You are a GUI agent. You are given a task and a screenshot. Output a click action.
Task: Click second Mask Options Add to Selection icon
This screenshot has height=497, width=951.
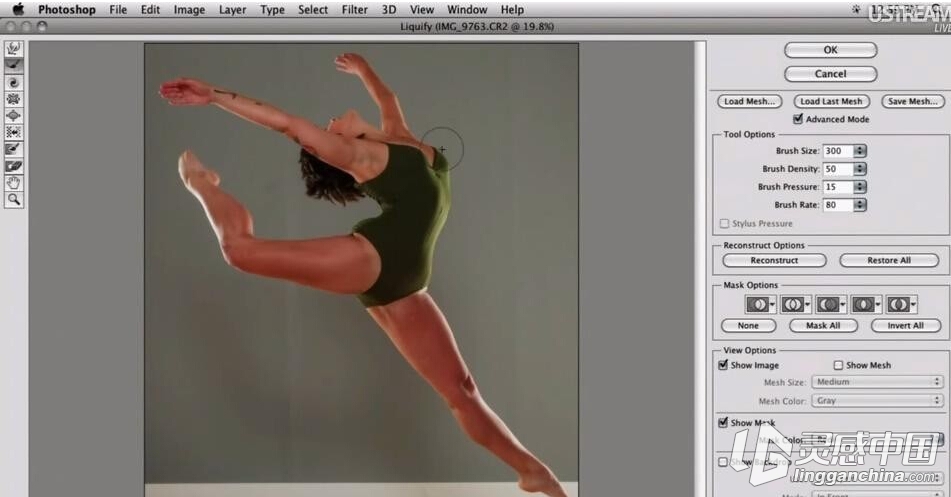point(792,304)
